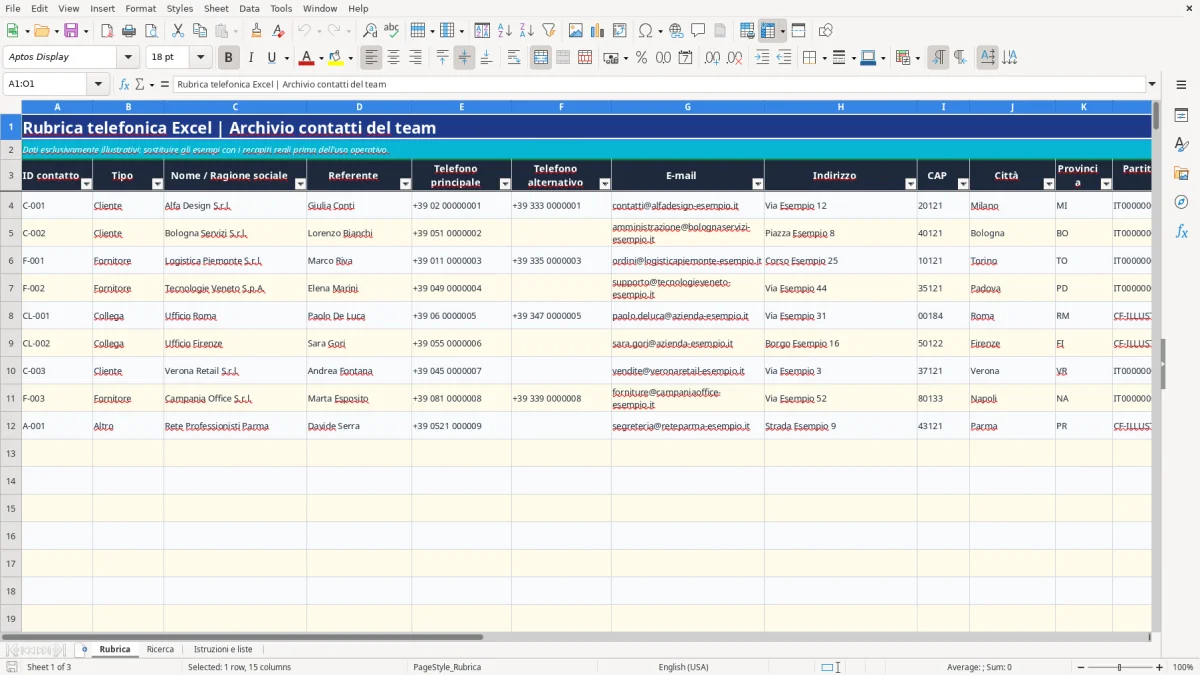Viewport: 1200px width, 675px height.
Task: Open the sidebar Functions panel
Action: pos(1181,232)
